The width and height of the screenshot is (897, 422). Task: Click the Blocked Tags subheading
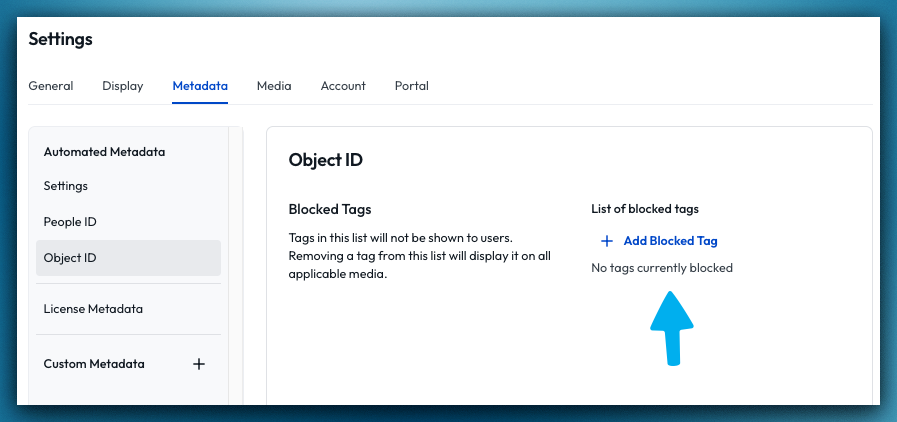point(329,209)
